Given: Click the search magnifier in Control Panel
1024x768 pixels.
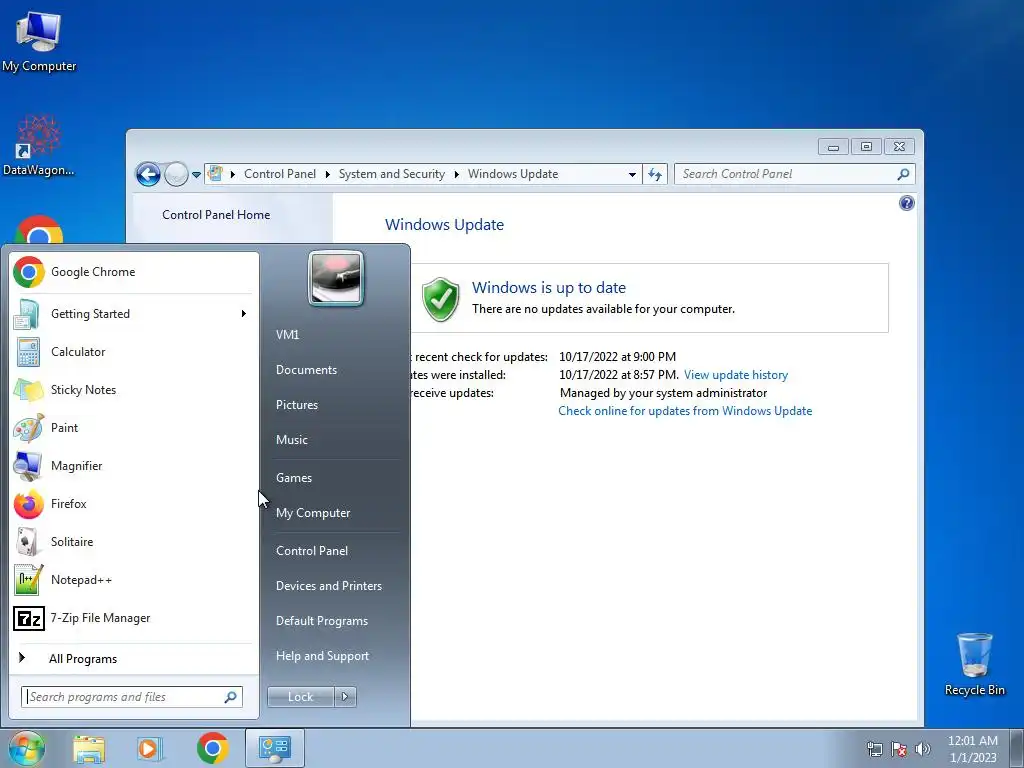Looking at the screenshot, I should [903, 174].
